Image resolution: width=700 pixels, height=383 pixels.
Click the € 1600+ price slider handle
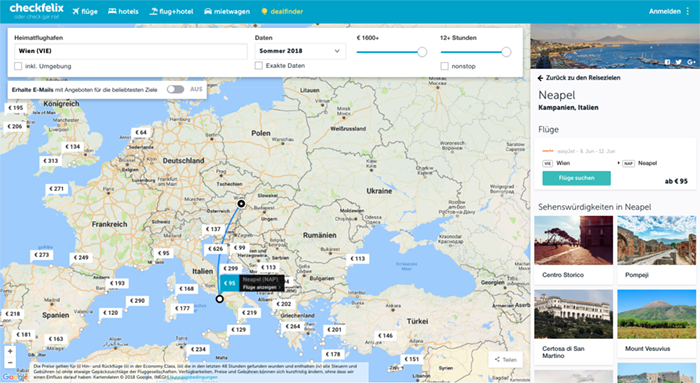point(422,52)
